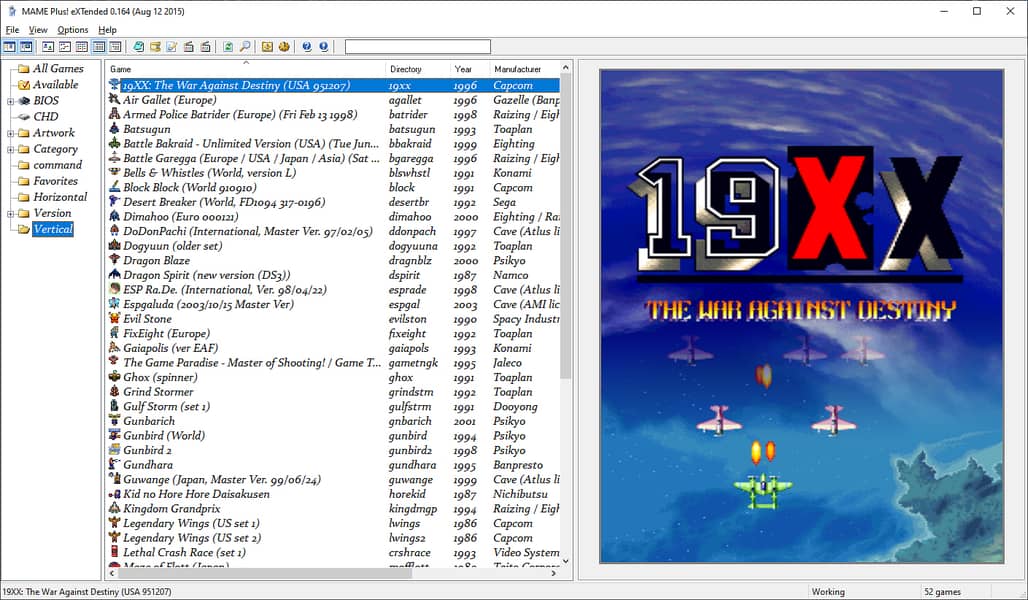Click the blue question mark help icon

tap(307, 47)
